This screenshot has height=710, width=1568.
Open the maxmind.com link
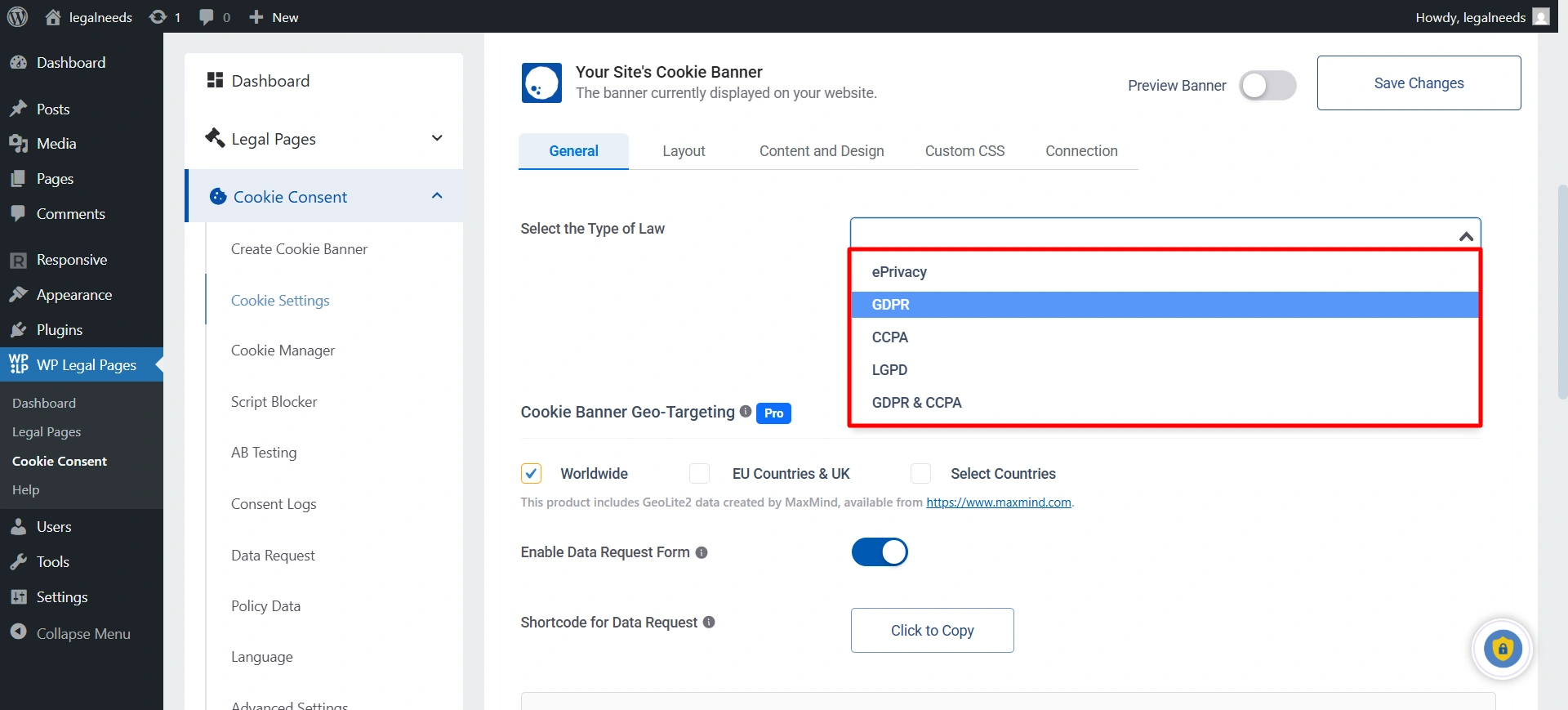tap(998, 502)
